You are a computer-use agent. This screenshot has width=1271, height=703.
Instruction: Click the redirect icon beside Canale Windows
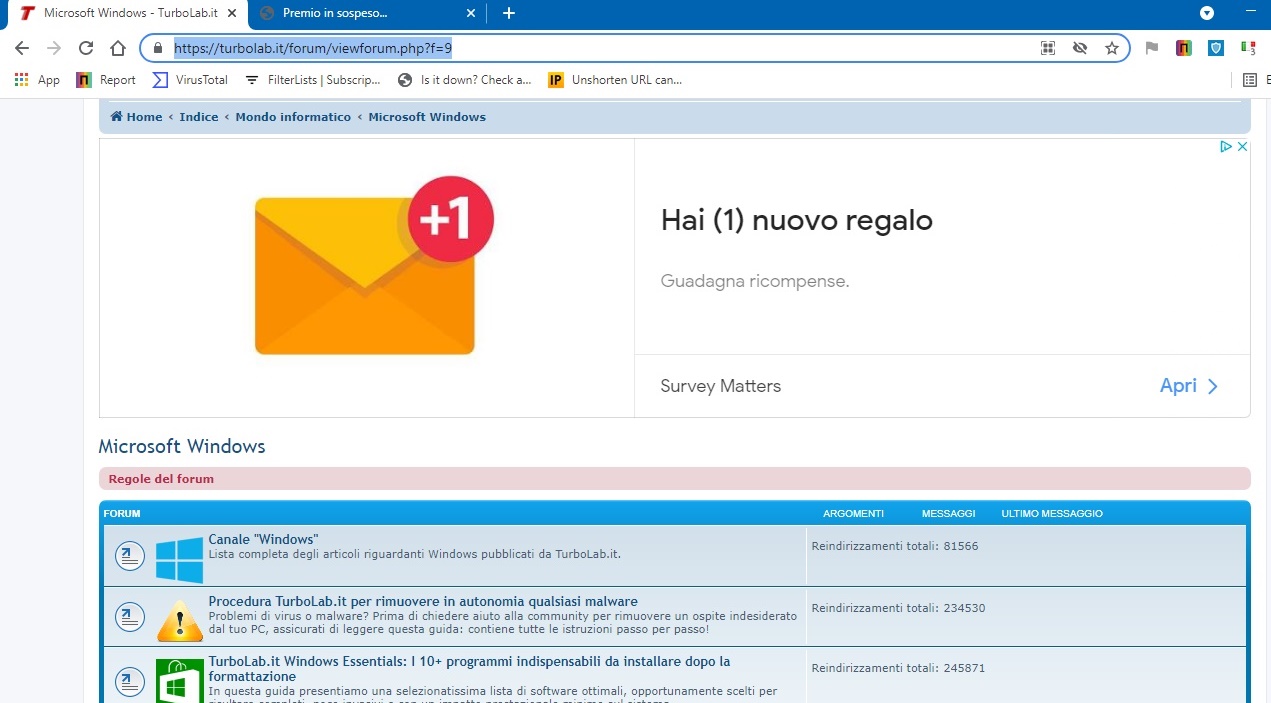click(x=129, y=556)
